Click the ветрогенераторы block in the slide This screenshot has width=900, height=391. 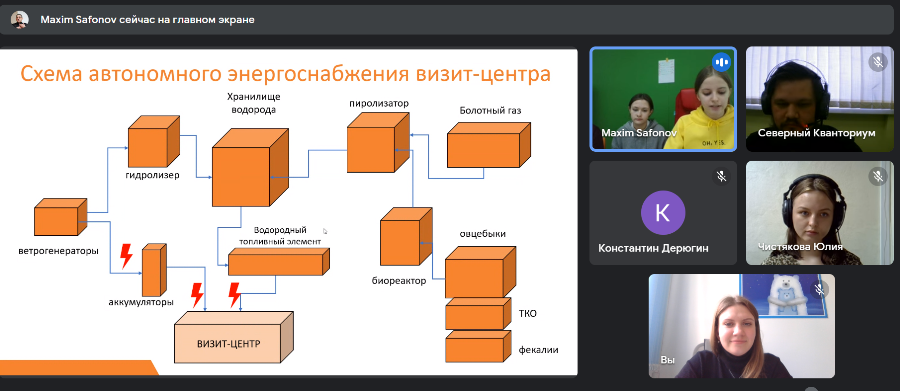[60, 217]
